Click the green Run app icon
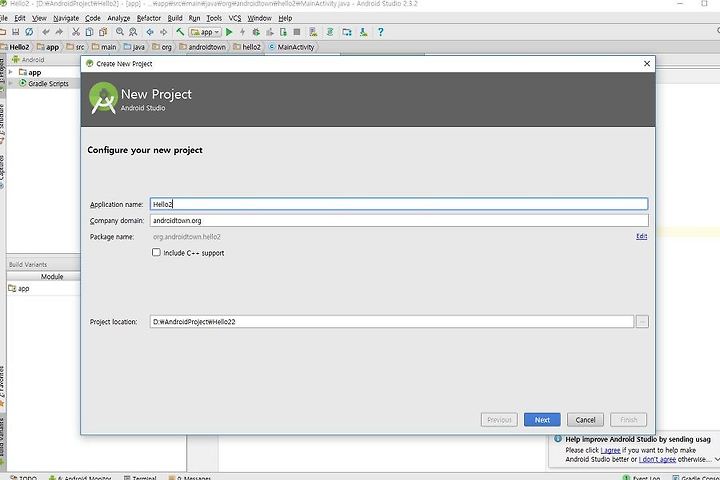Image resolution: width=720 pixels, height=480 pixels. pos(229,32)
